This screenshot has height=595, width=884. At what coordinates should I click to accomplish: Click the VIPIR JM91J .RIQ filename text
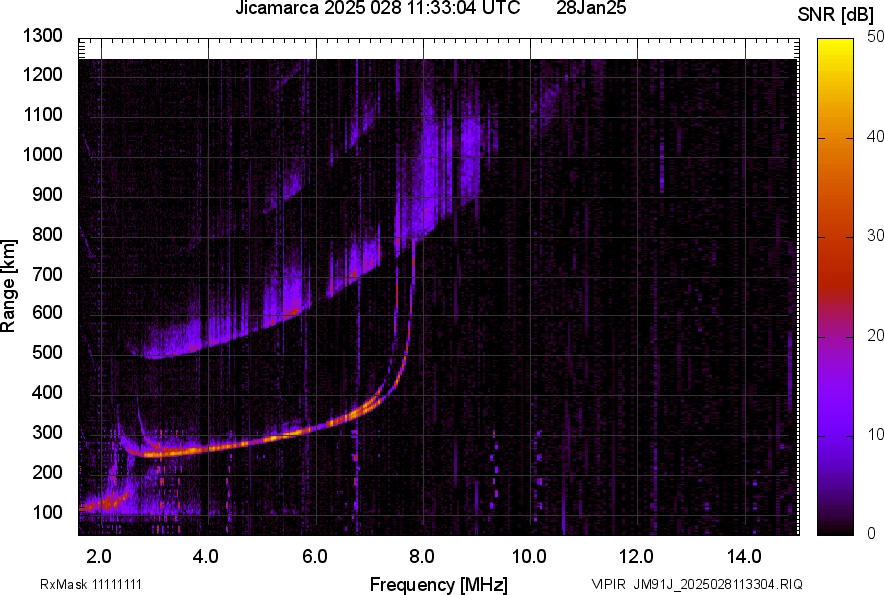coord(696,584)
